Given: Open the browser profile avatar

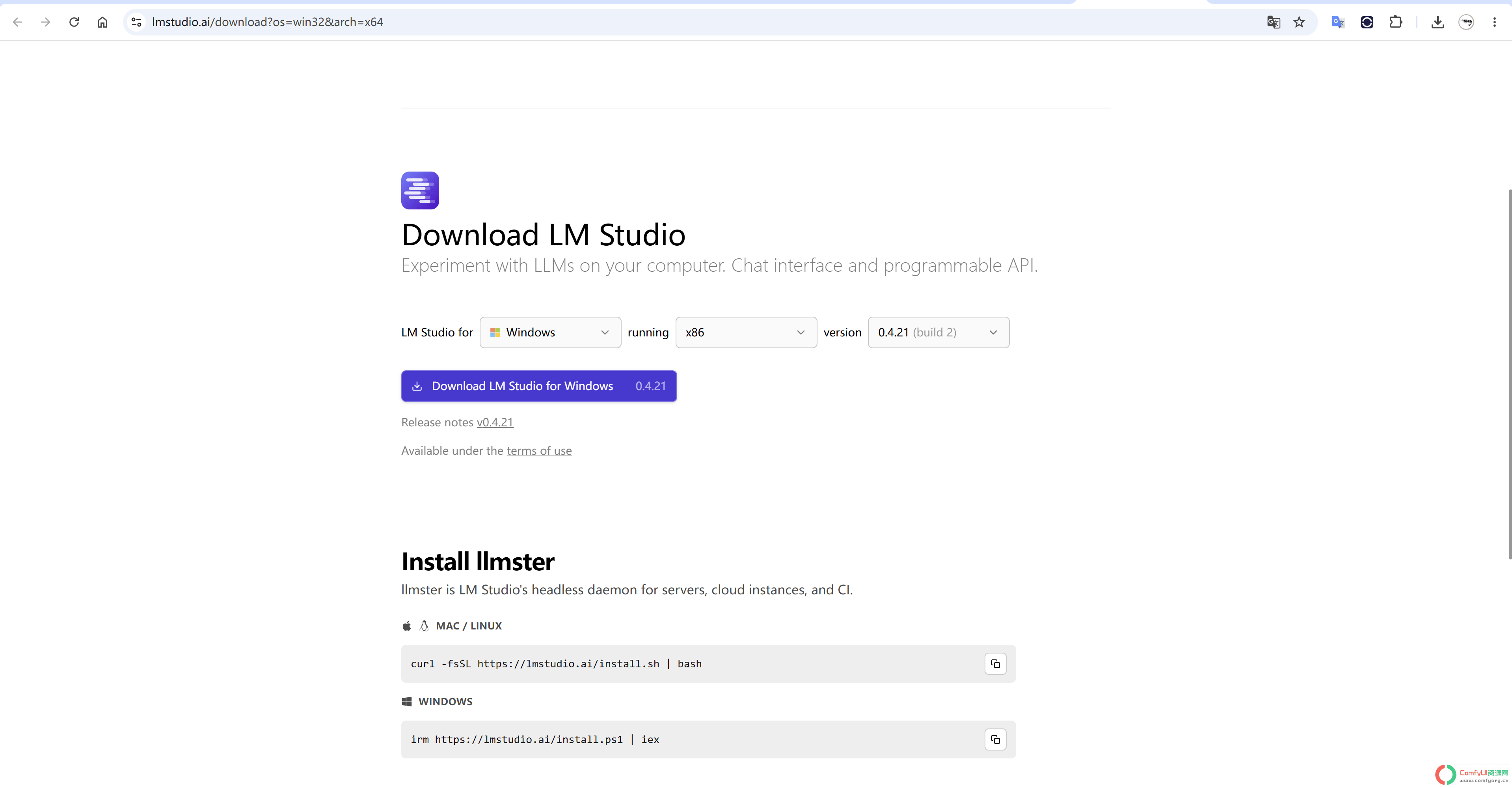Looking at the screenshot, I should (1465, 22).
